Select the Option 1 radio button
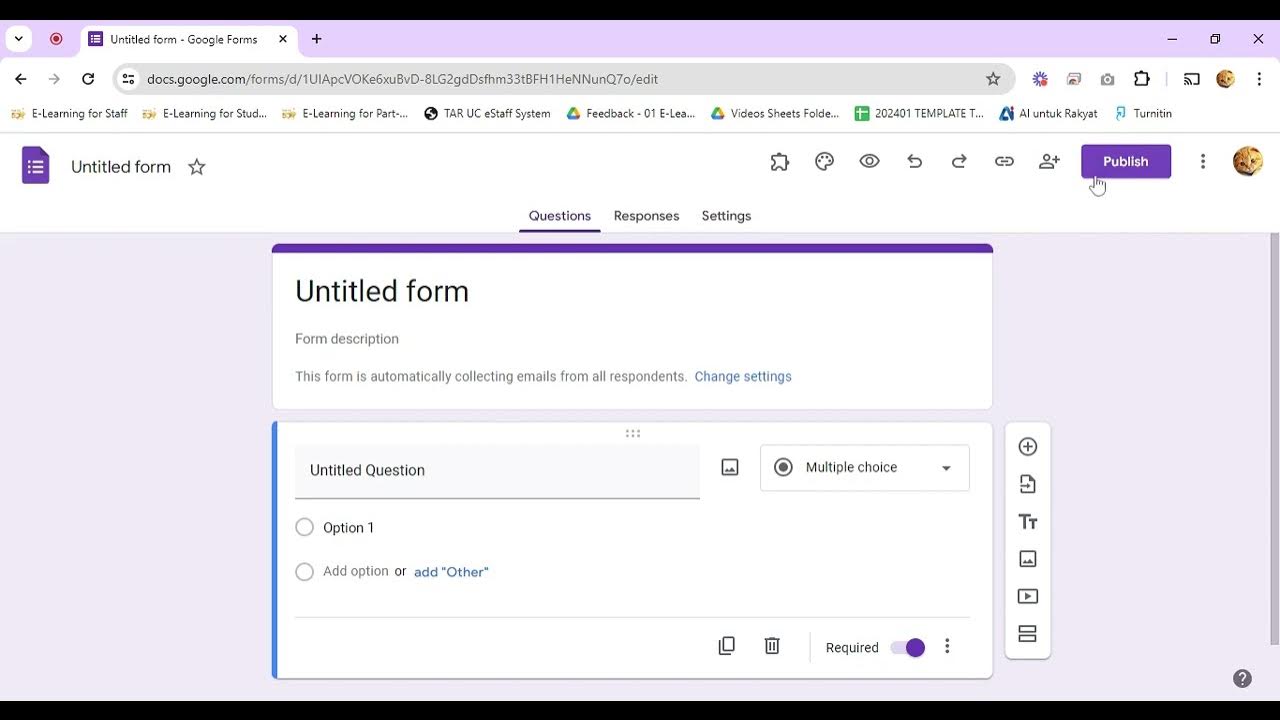This screenshot has height=720, width=1280. tap(305, 527)
